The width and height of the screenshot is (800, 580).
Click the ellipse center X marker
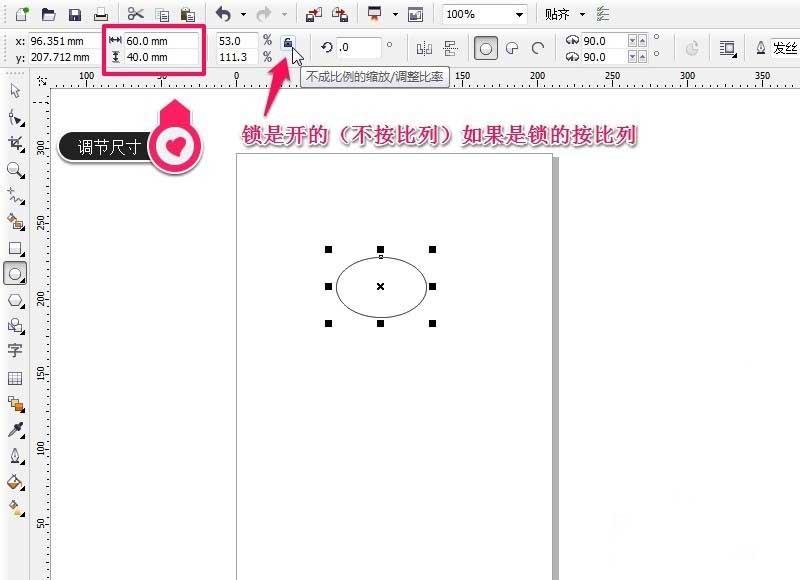(x=381, y=287)
